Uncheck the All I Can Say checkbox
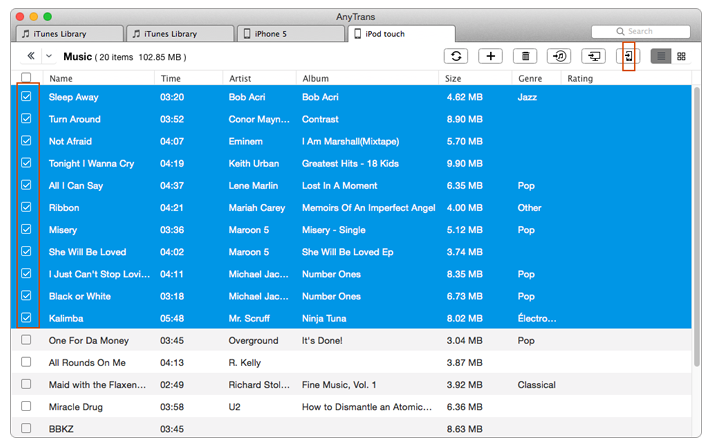712x446 pixels. [x=26, y=185]
